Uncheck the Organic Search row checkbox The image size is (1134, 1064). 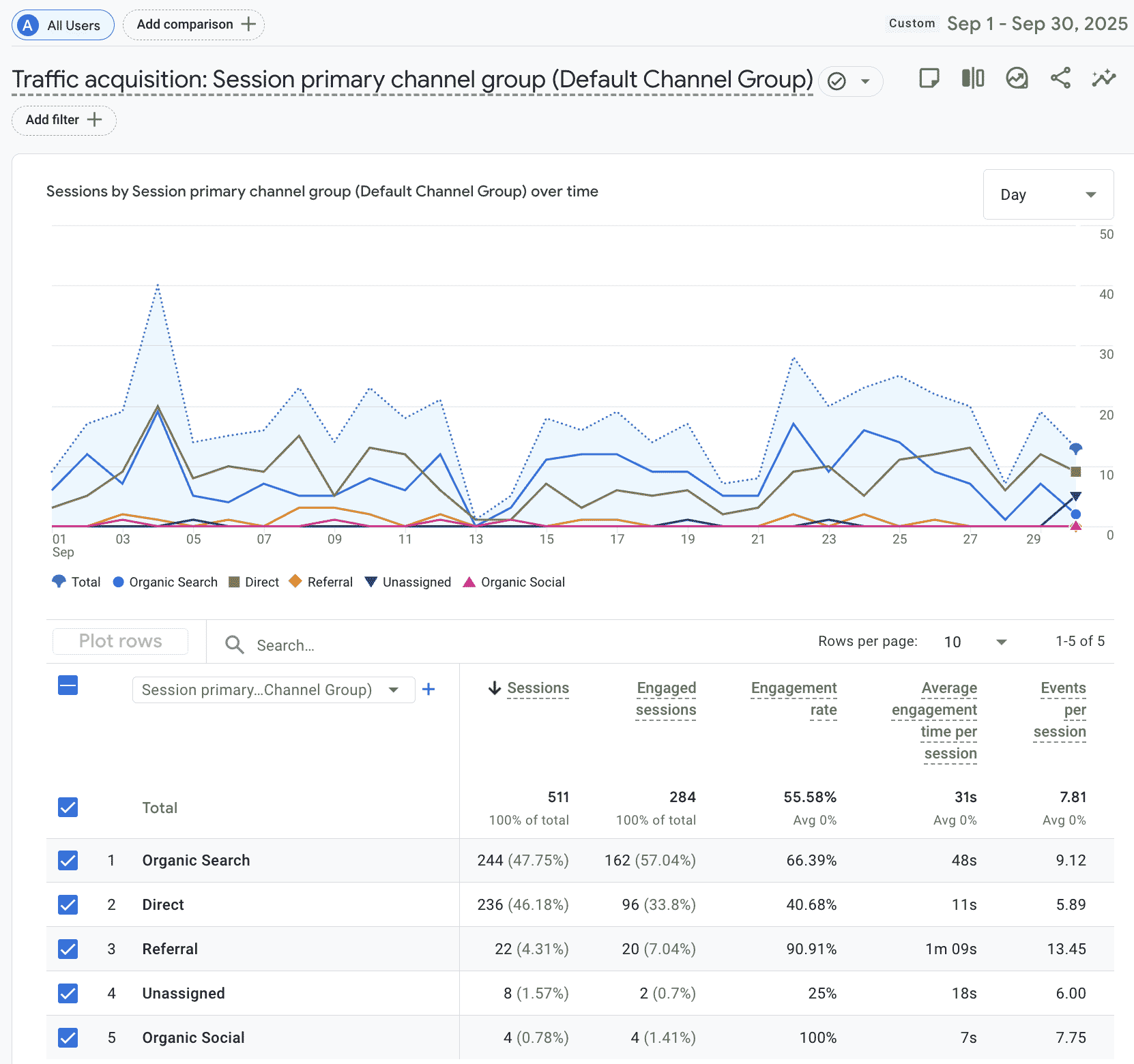click(x=68, y=860)
